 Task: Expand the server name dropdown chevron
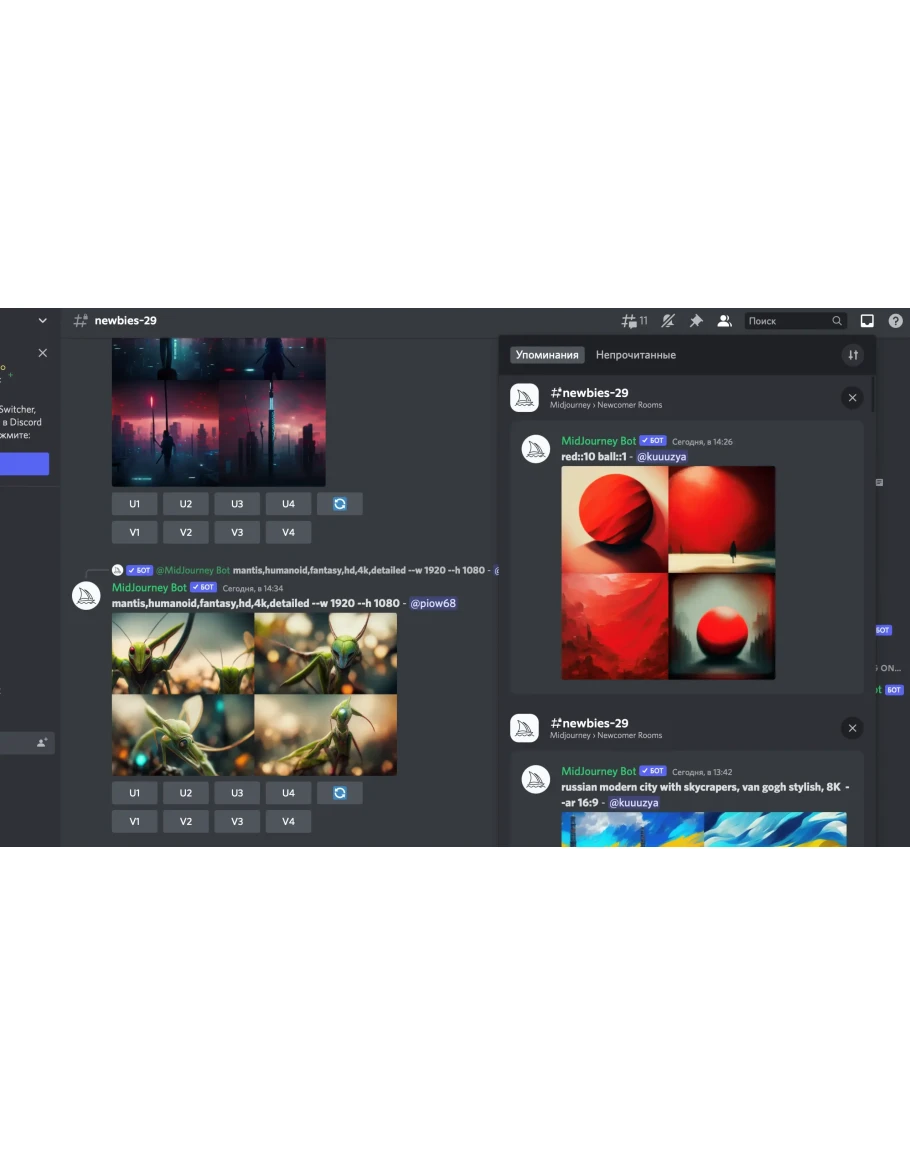click(42, 321)
